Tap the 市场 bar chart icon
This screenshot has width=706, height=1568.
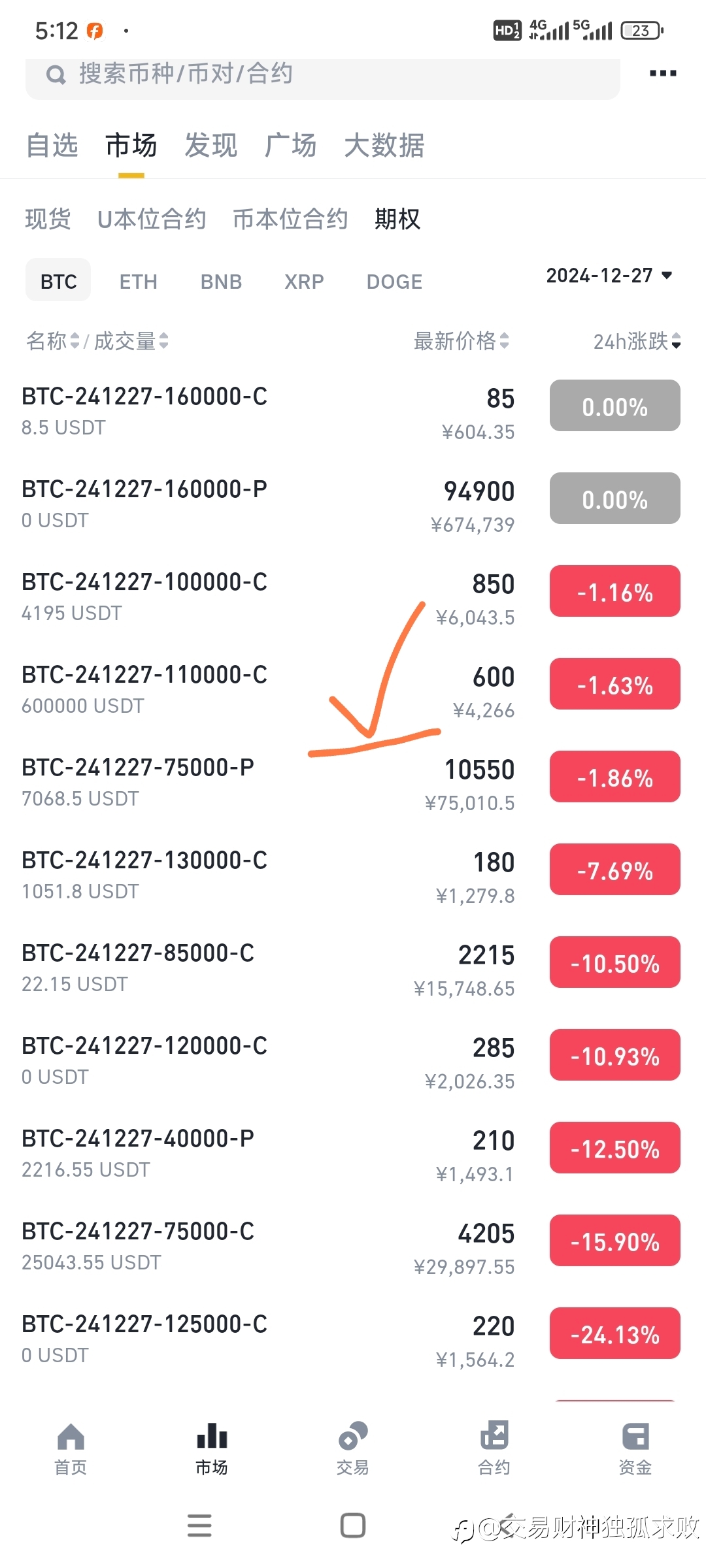(212, 1435)
